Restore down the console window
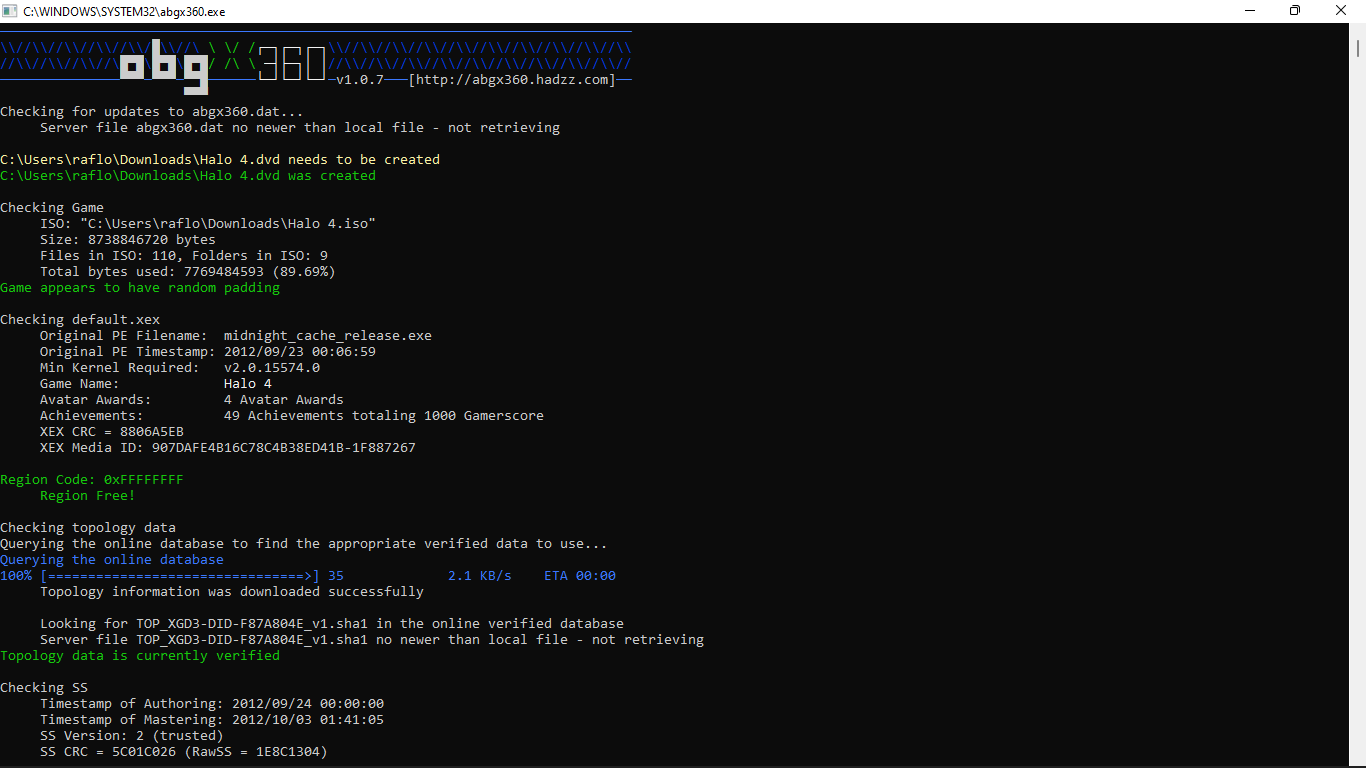Screen dimensions: 1366x768 pos(1295,10)
